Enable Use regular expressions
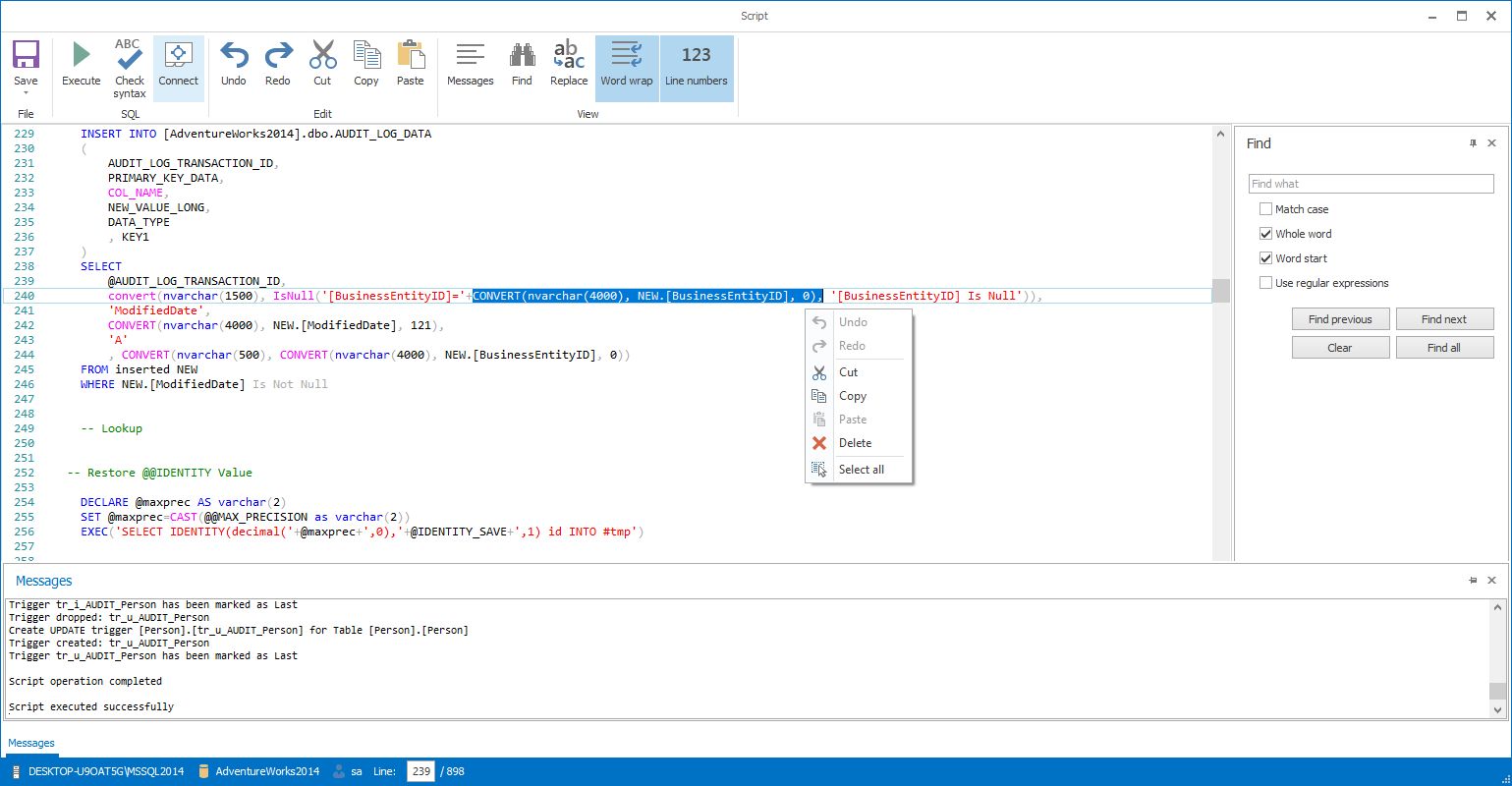This screenshot has width=1512, height=786. click(1265, 282)
